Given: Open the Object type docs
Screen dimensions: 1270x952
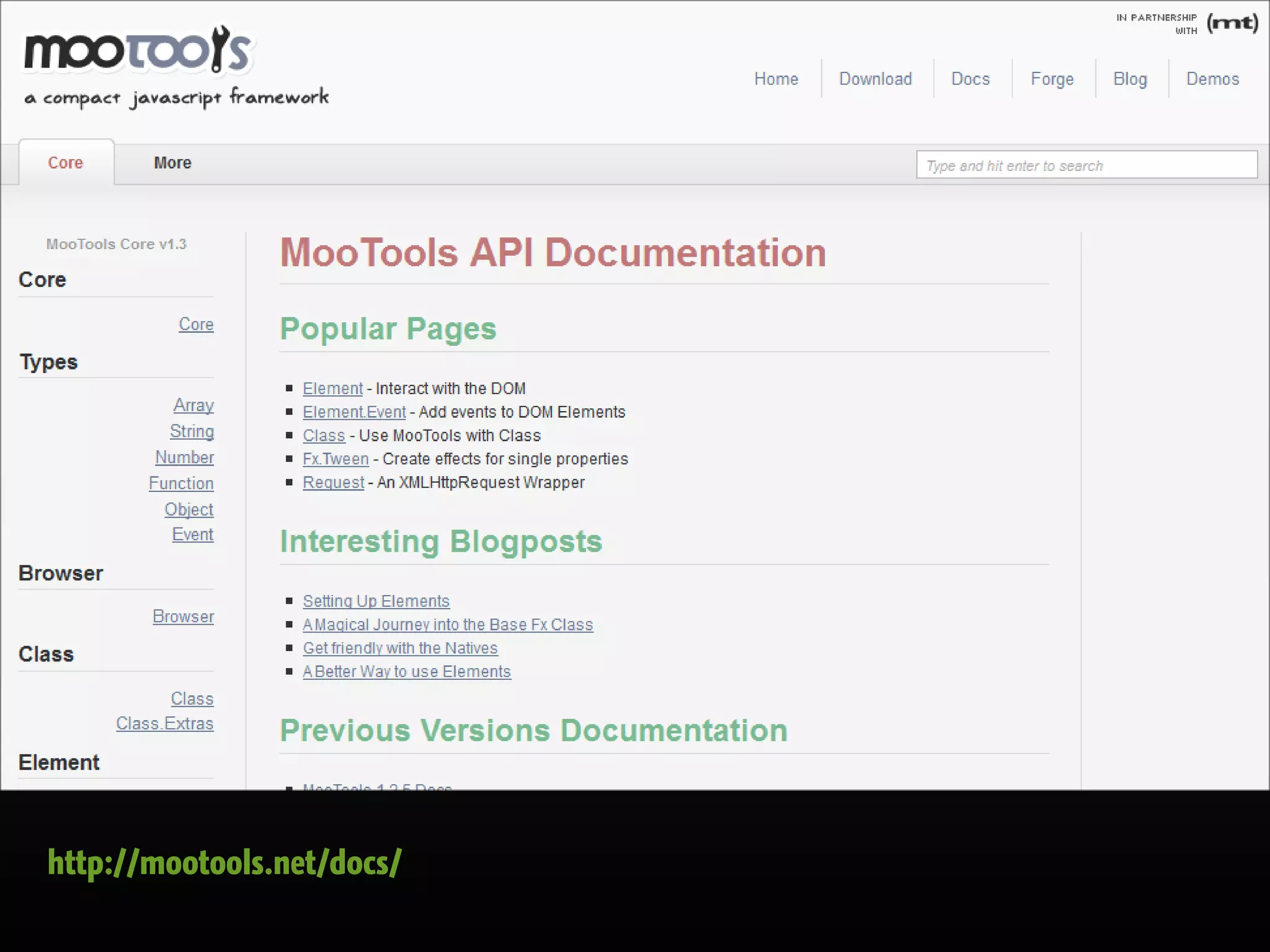Looking at the screenshot, I should [x=189, y=509].
